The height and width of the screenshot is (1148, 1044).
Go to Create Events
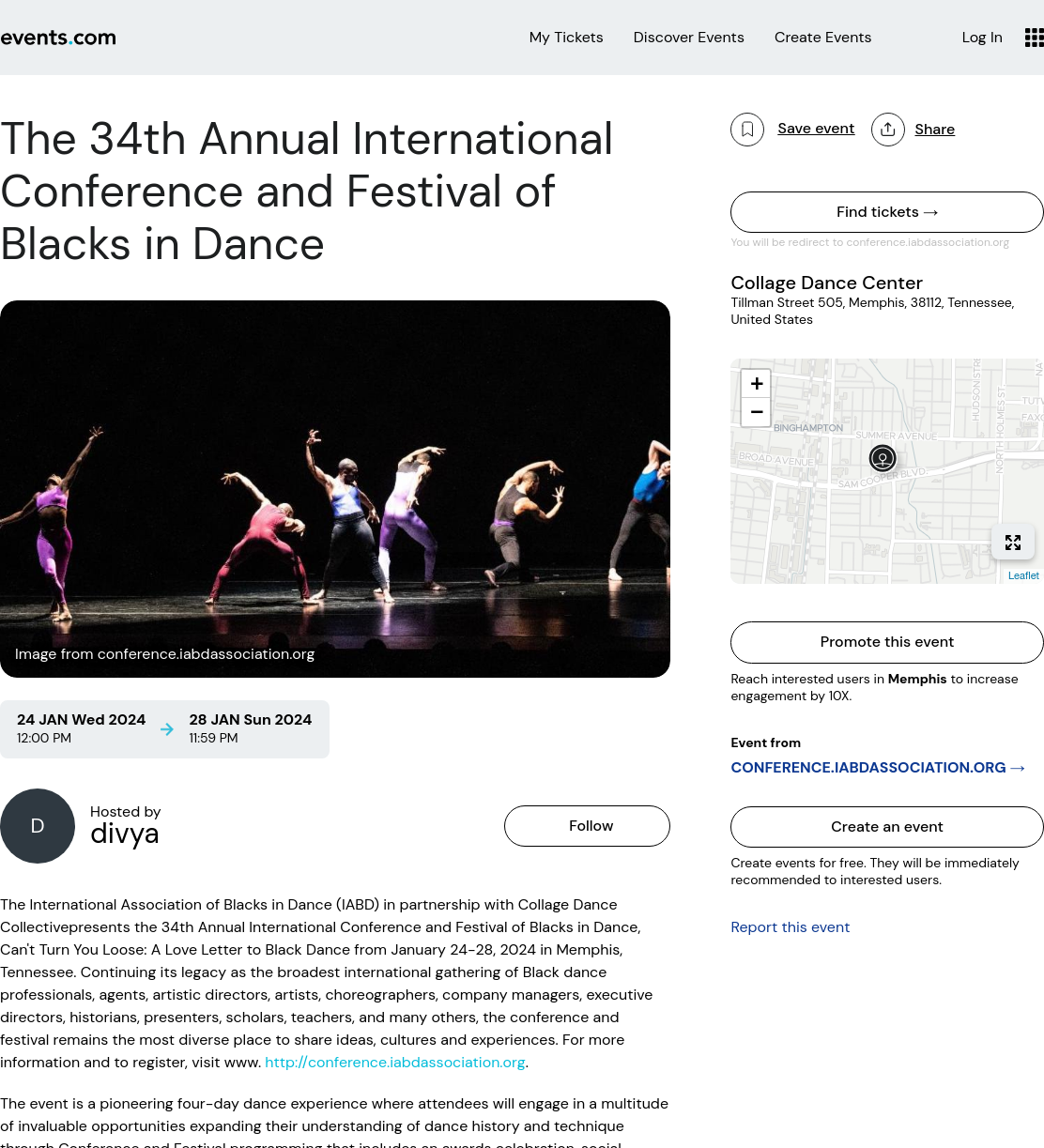pyautogui.click(x=822, y=38)
